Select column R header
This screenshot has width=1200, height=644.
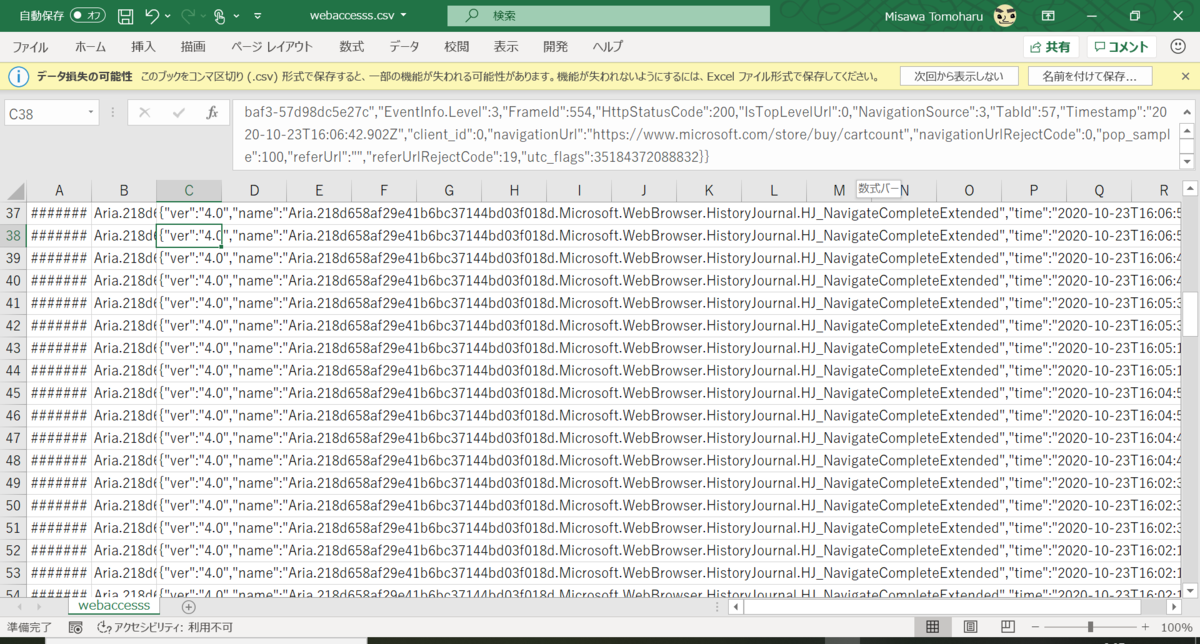(1164, 190)
